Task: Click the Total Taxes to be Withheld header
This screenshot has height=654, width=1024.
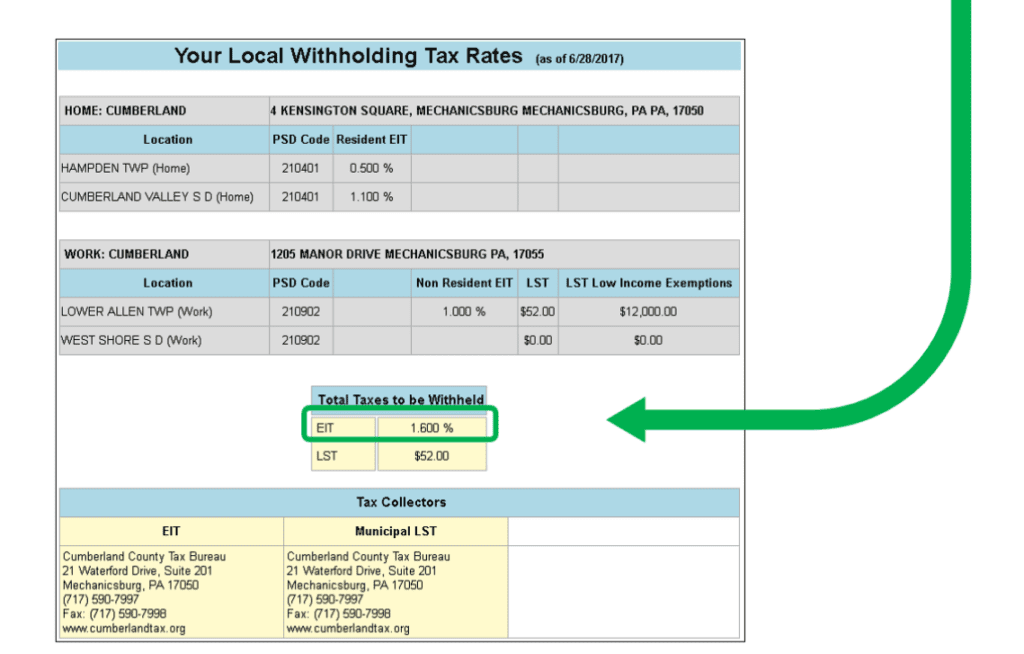Action: tap(400, 400)
